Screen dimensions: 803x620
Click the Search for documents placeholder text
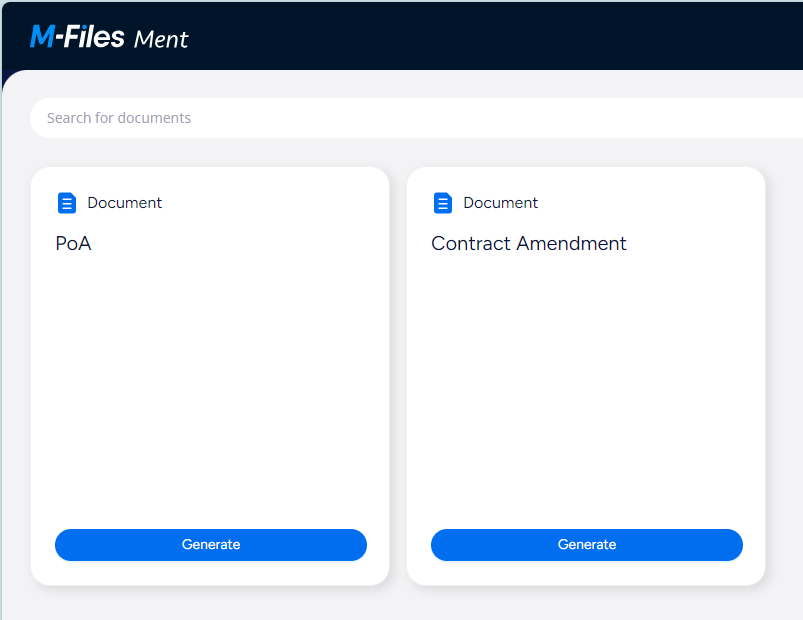coord(119,117)
